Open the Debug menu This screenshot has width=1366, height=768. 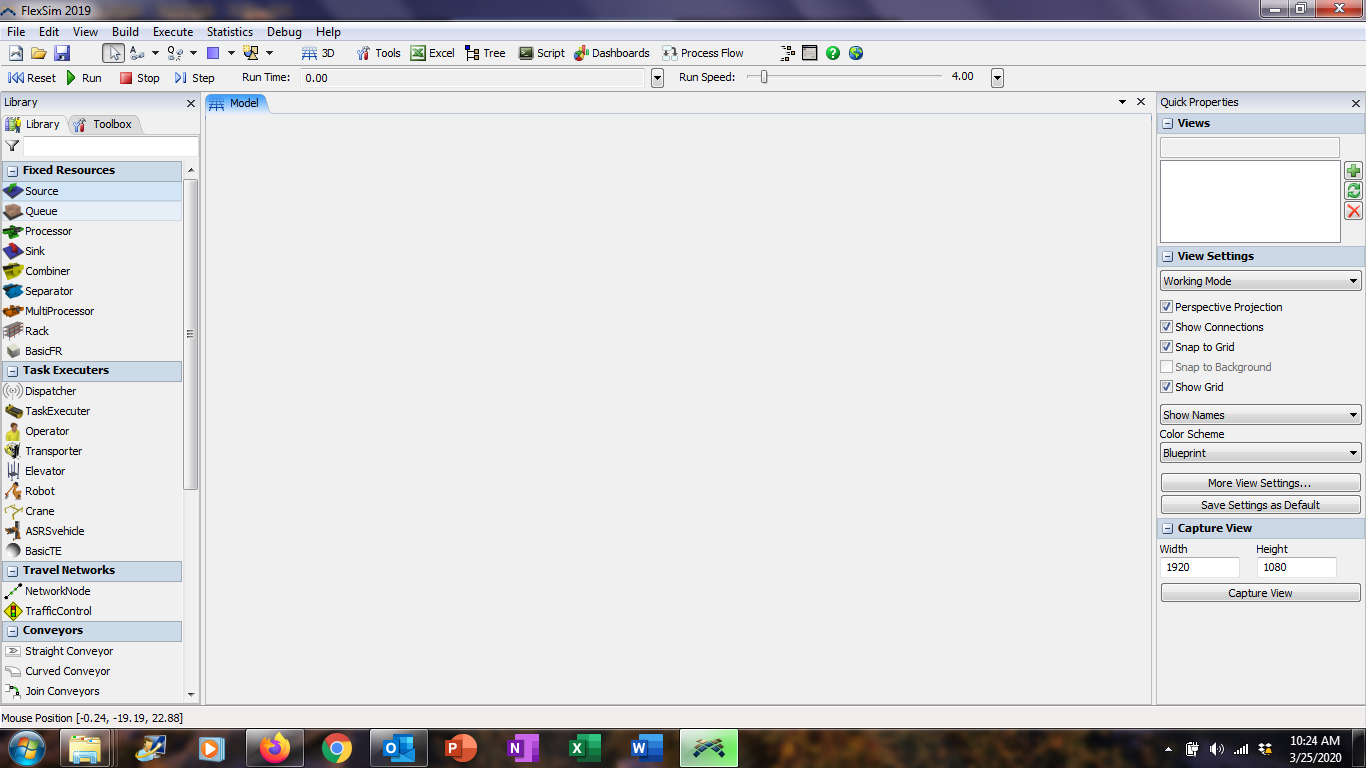click(x=284, y=32)
